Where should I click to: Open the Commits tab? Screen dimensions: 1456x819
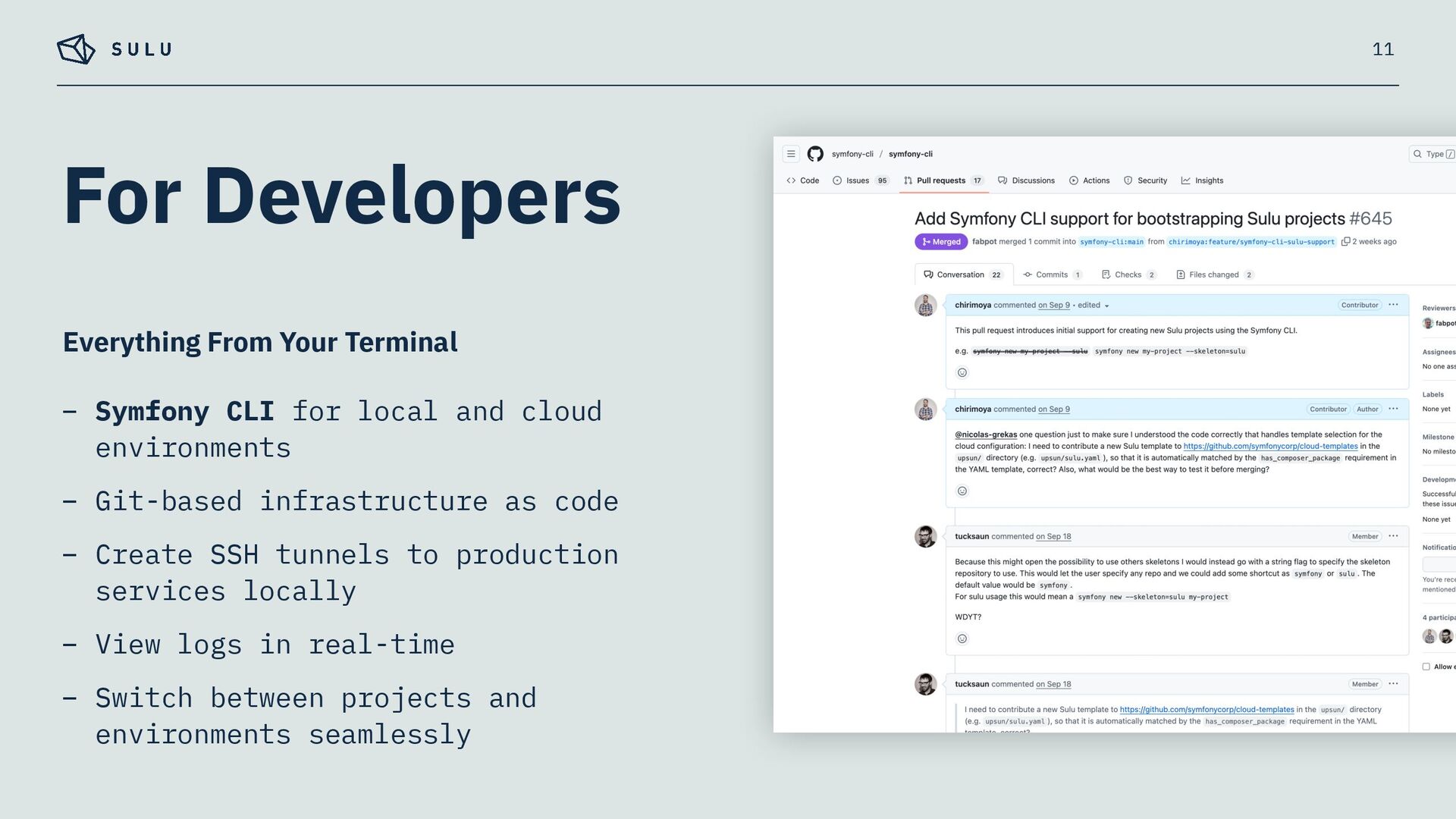pyautogui.click(x=1051, y=275)
